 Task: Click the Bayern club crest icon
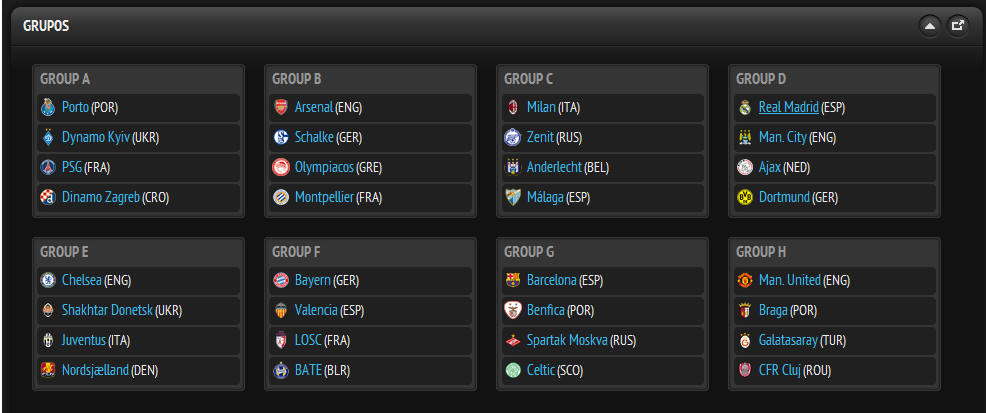[281, 281]
